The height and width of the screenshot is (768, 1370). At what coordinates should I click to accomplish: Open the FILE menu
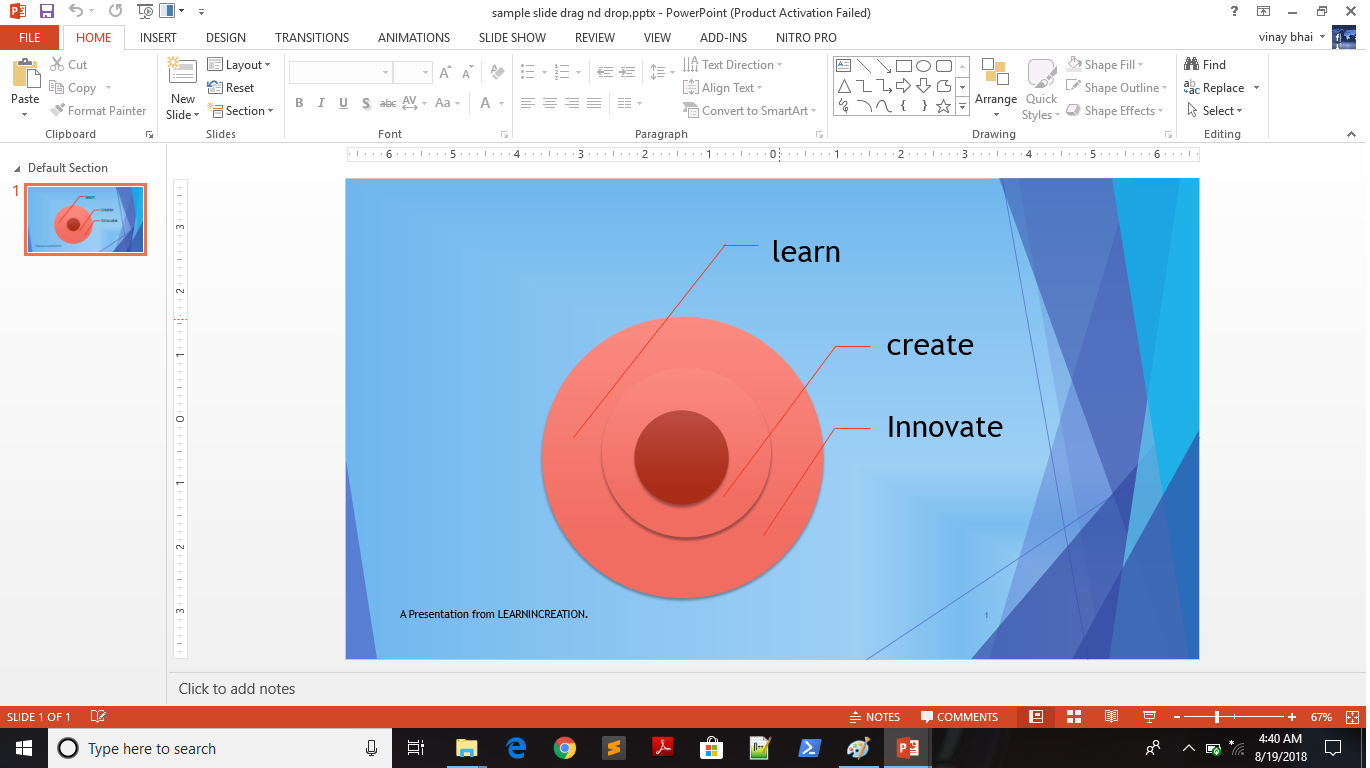pos(30,38)
